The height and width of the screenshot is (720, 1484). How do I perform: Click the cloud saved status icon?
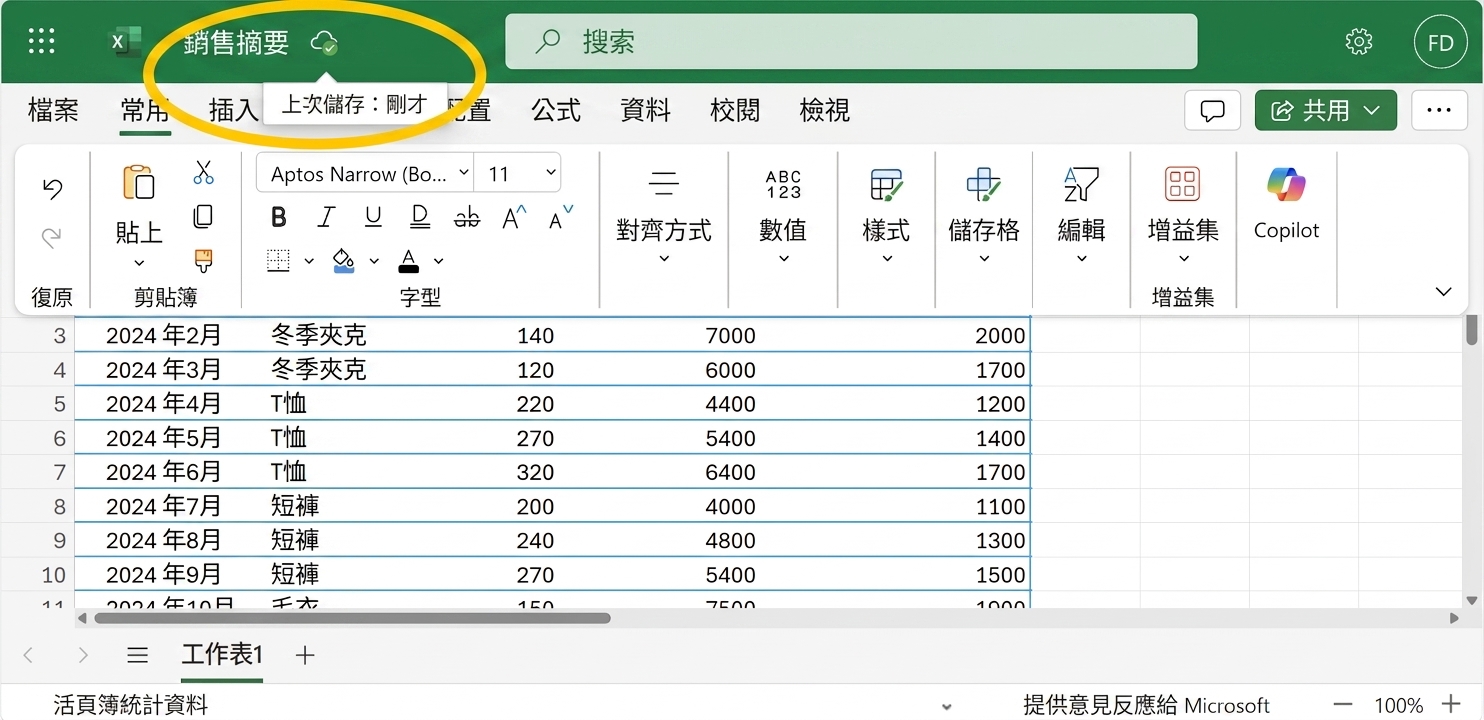click(324, 42)
